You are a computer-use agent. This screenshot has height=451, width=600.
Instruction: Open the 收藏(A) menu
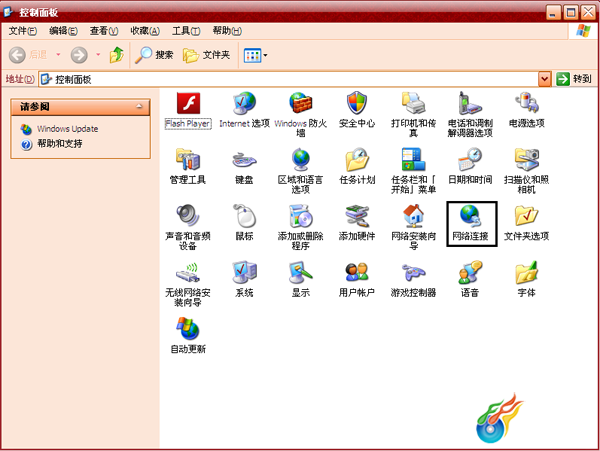tap(145, 31)
